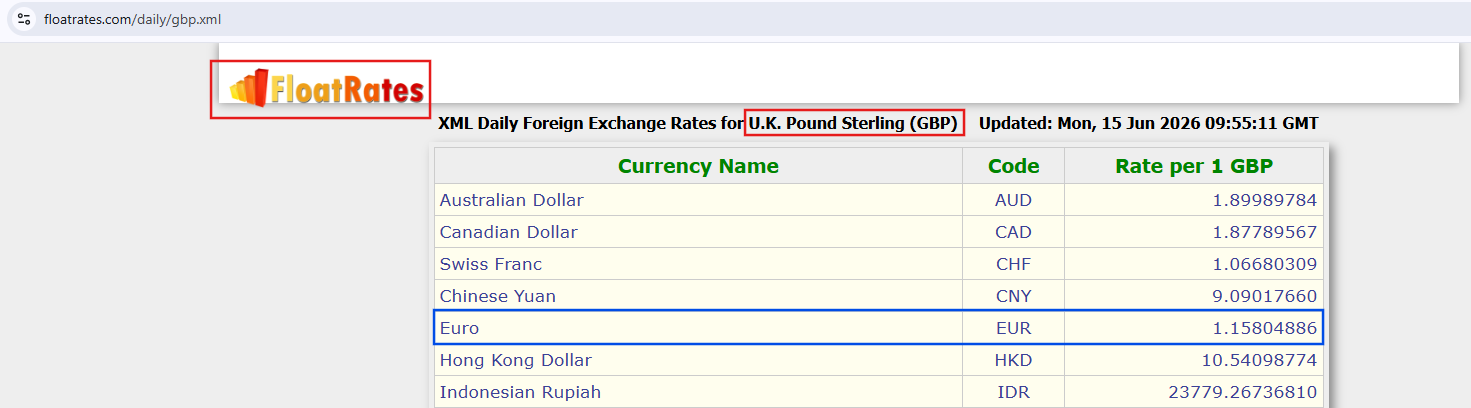The width and height of the screenshot is (1471, 408).
Task: Click U.K. Pound Sterling (GBP) heading text
Action: (x=853, y=123)
